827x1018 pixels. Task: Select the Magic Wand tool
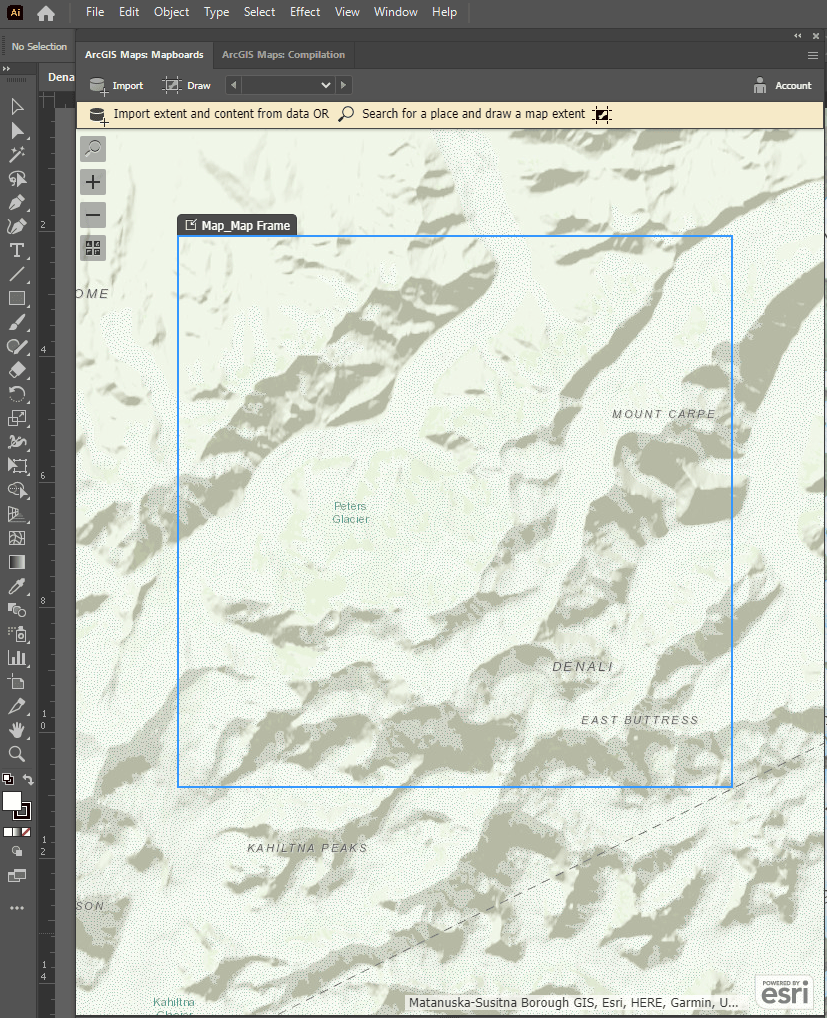tap(15, 154)
